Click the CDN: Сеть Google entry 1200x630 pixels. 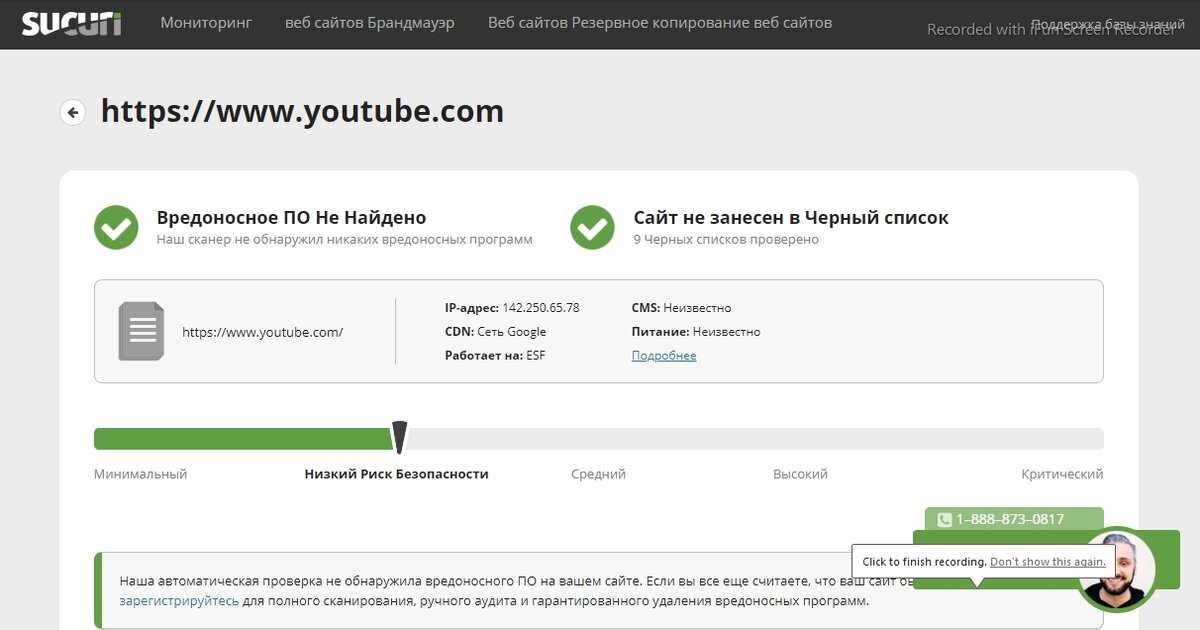point(495,332)
